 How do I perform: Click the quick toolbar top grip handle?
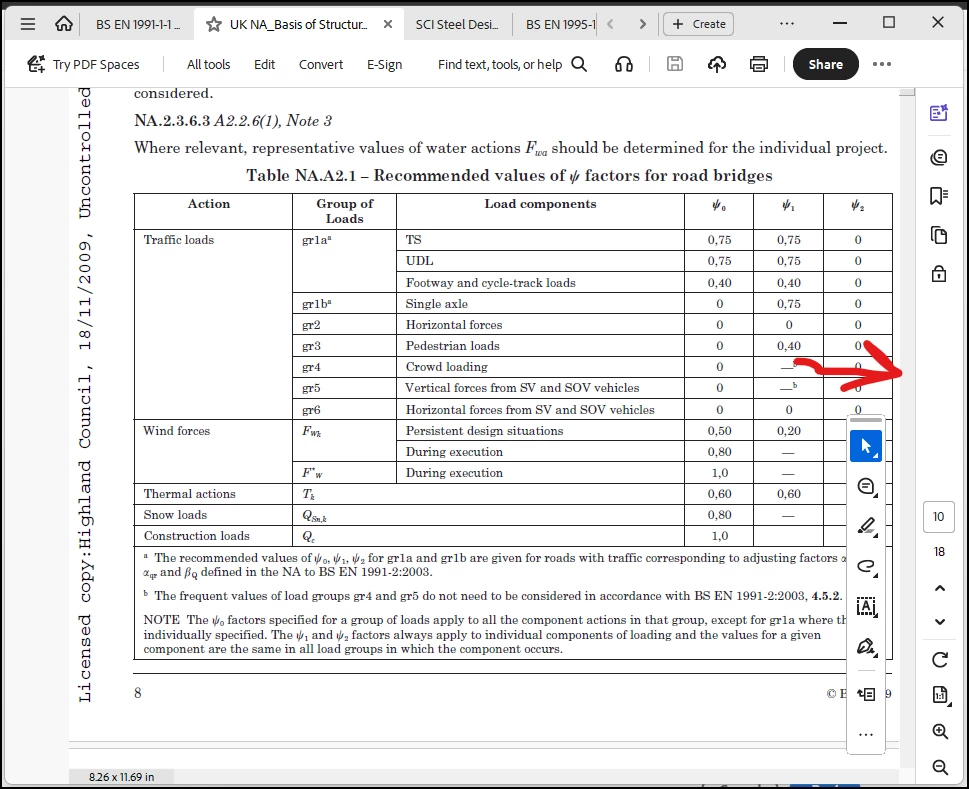pyautogui.click(x=866, y=420)
